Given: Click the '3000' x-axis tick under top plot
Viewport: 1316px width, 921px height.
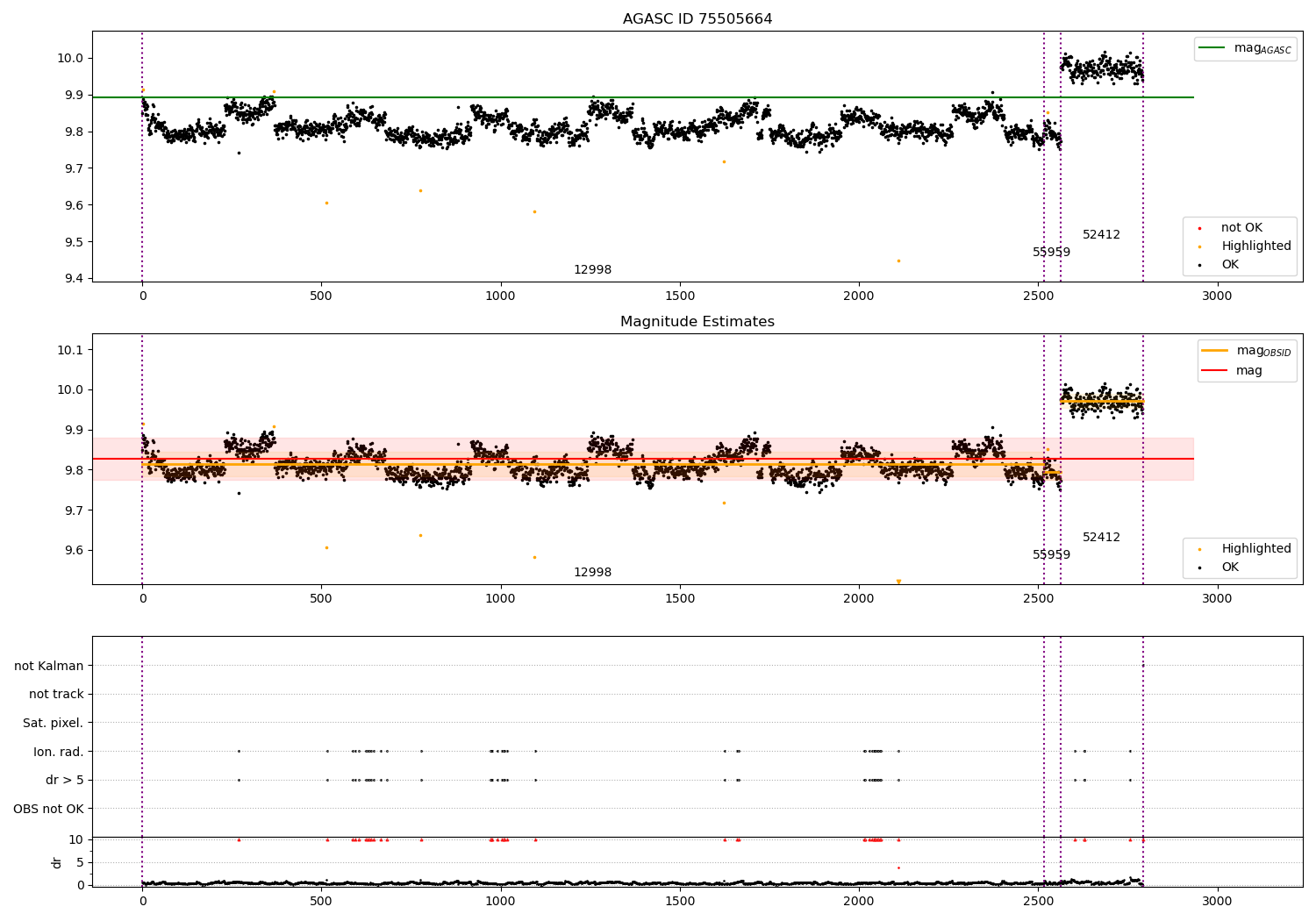Looking at the screenshot, I should tap(1217, 296).
